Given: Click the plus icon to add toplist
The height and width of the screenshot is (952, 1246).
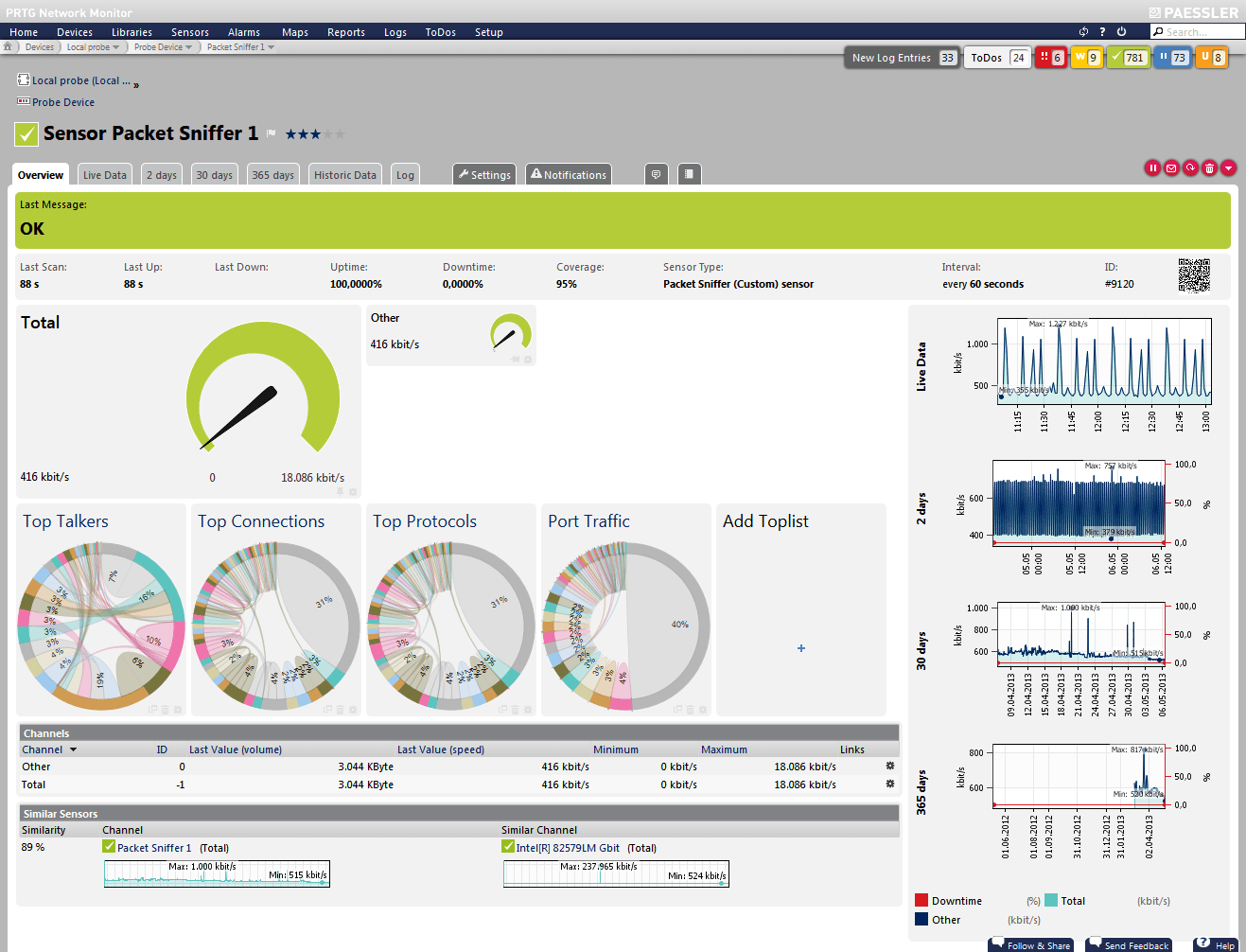Looking at the screenshot, I should coord(801,648).
